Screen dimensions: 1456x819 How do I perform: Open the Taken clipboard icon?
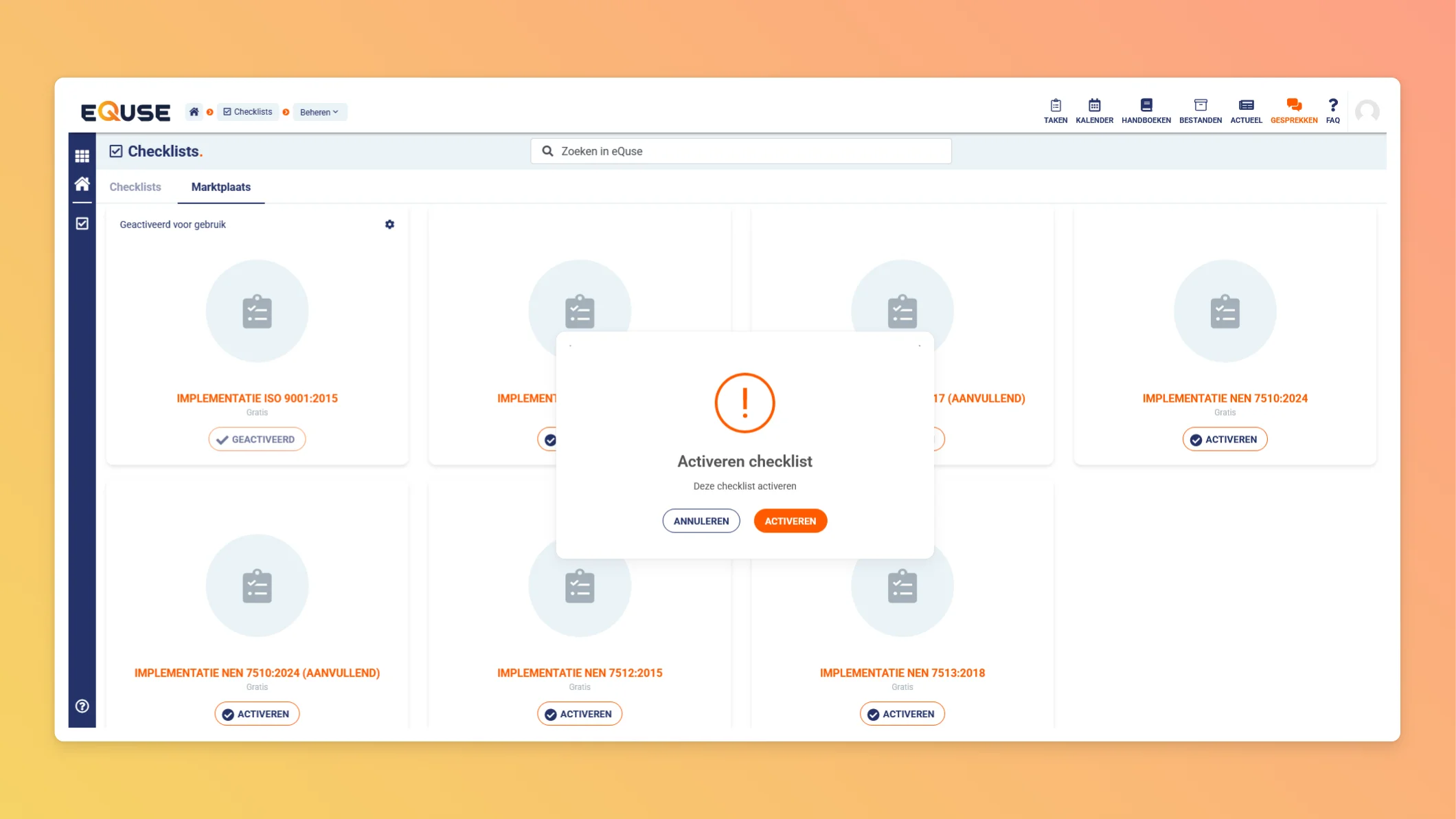point(1055,106)
